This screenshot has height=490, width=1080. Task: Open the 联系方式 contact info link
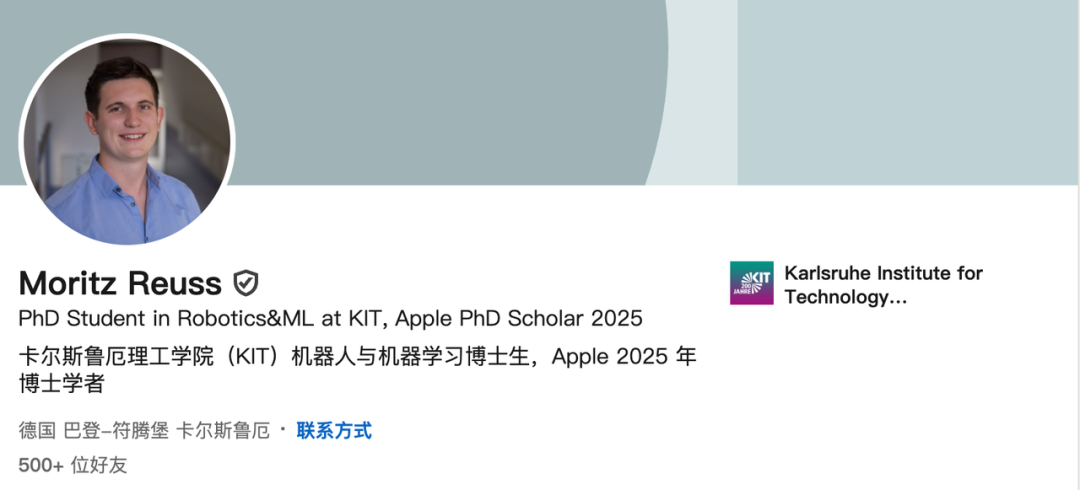point(334,431)
